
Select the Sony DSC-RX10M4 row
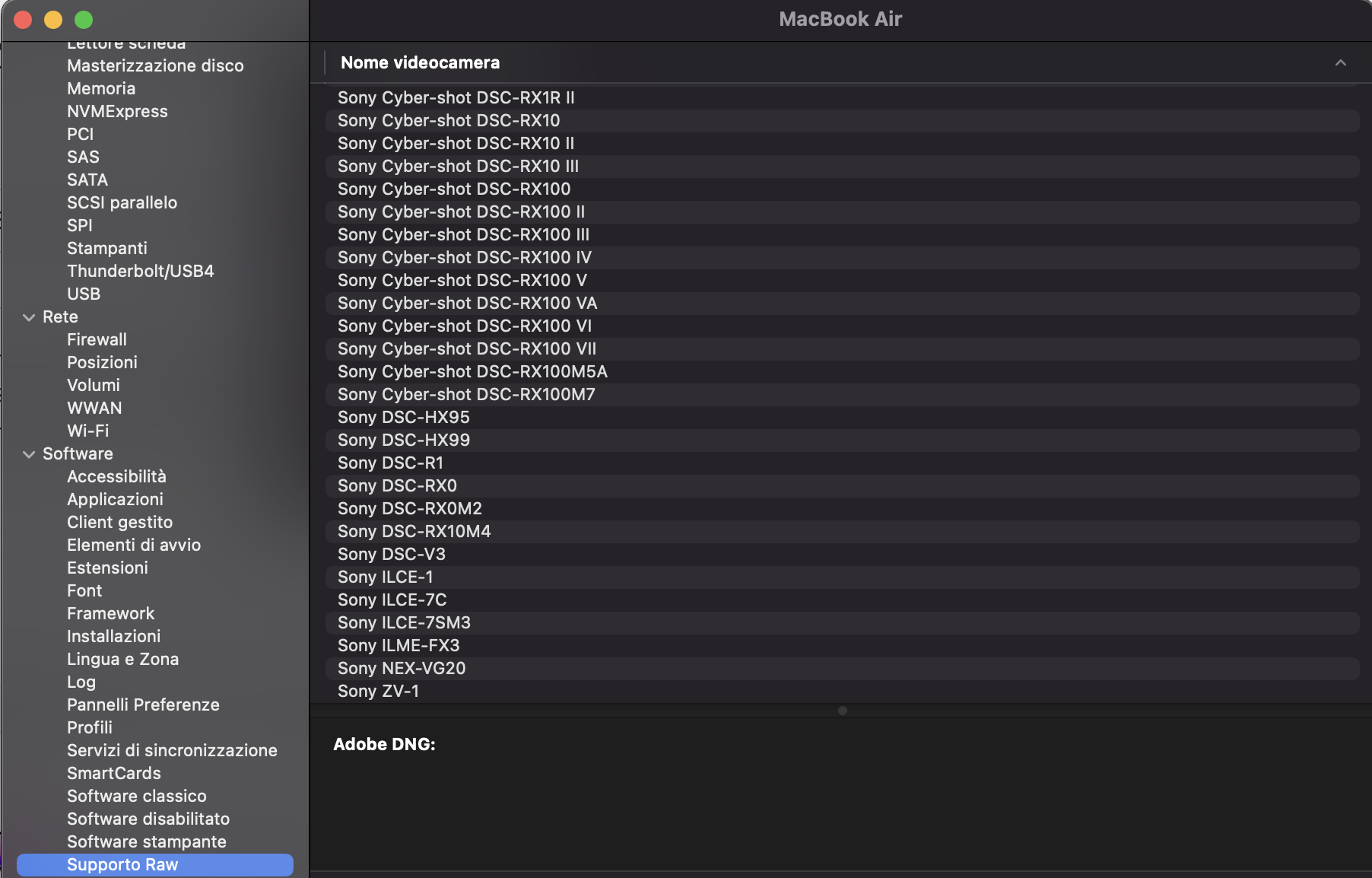842,532
